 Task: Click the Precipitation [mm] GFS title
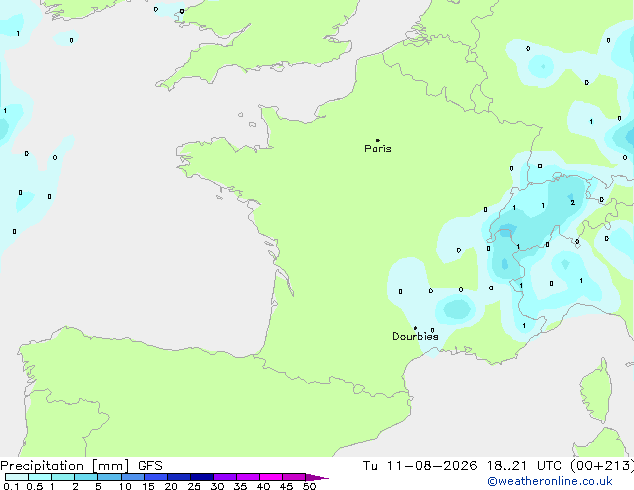(81, 466)
